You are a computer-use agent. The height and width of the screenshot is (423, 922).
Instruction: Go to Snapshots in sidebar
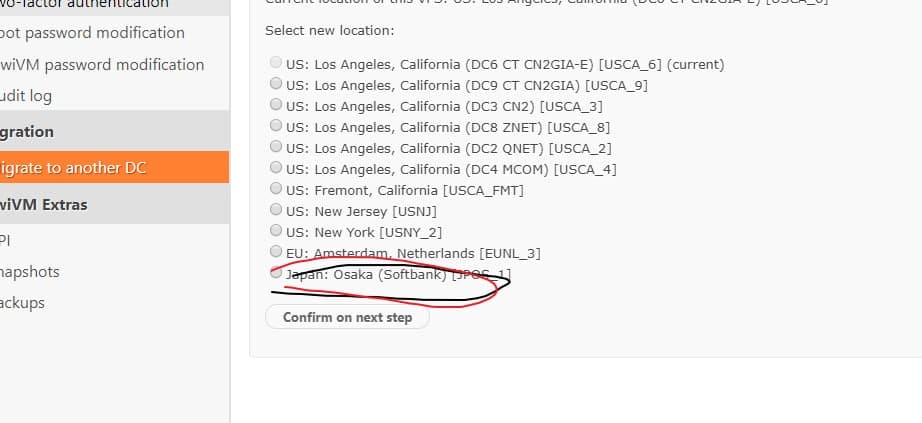pos(30,272)
